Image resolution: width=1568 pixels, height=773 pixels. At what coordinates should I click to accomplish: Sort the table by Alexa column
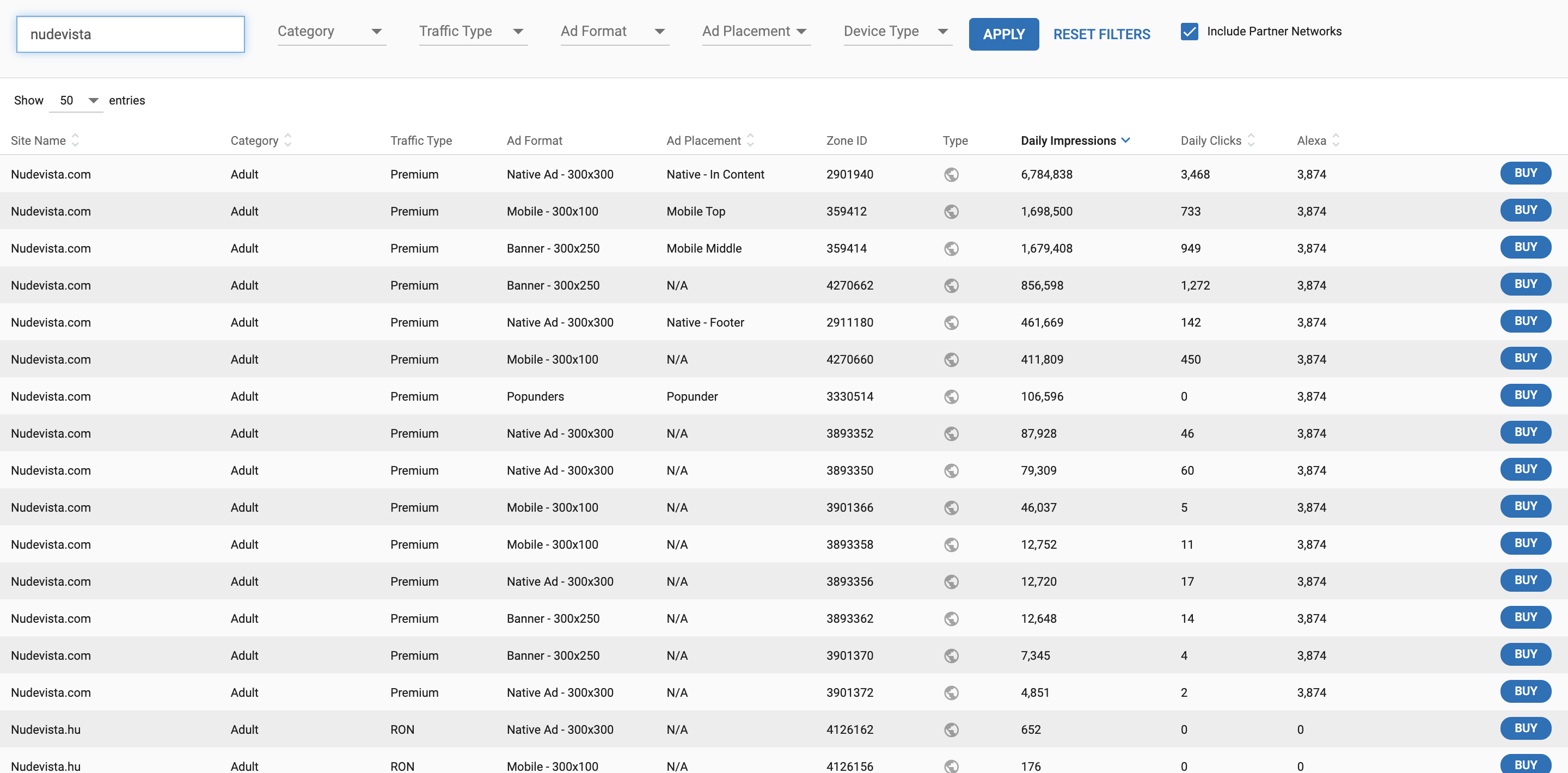(1318, 140)
